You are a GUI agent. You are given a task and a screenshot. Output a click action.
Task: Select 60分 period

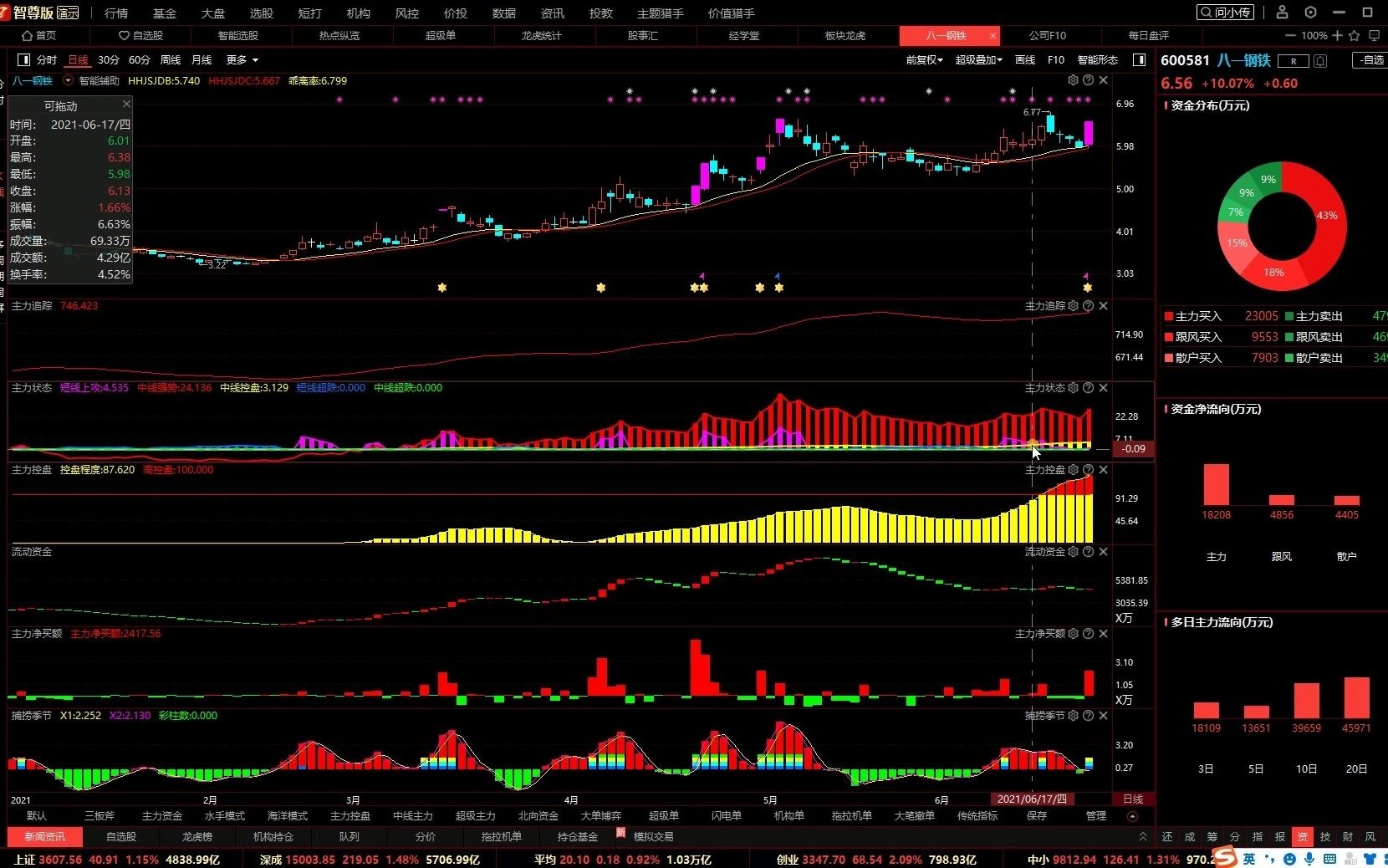pyautogui.click(x=140, y=60)
